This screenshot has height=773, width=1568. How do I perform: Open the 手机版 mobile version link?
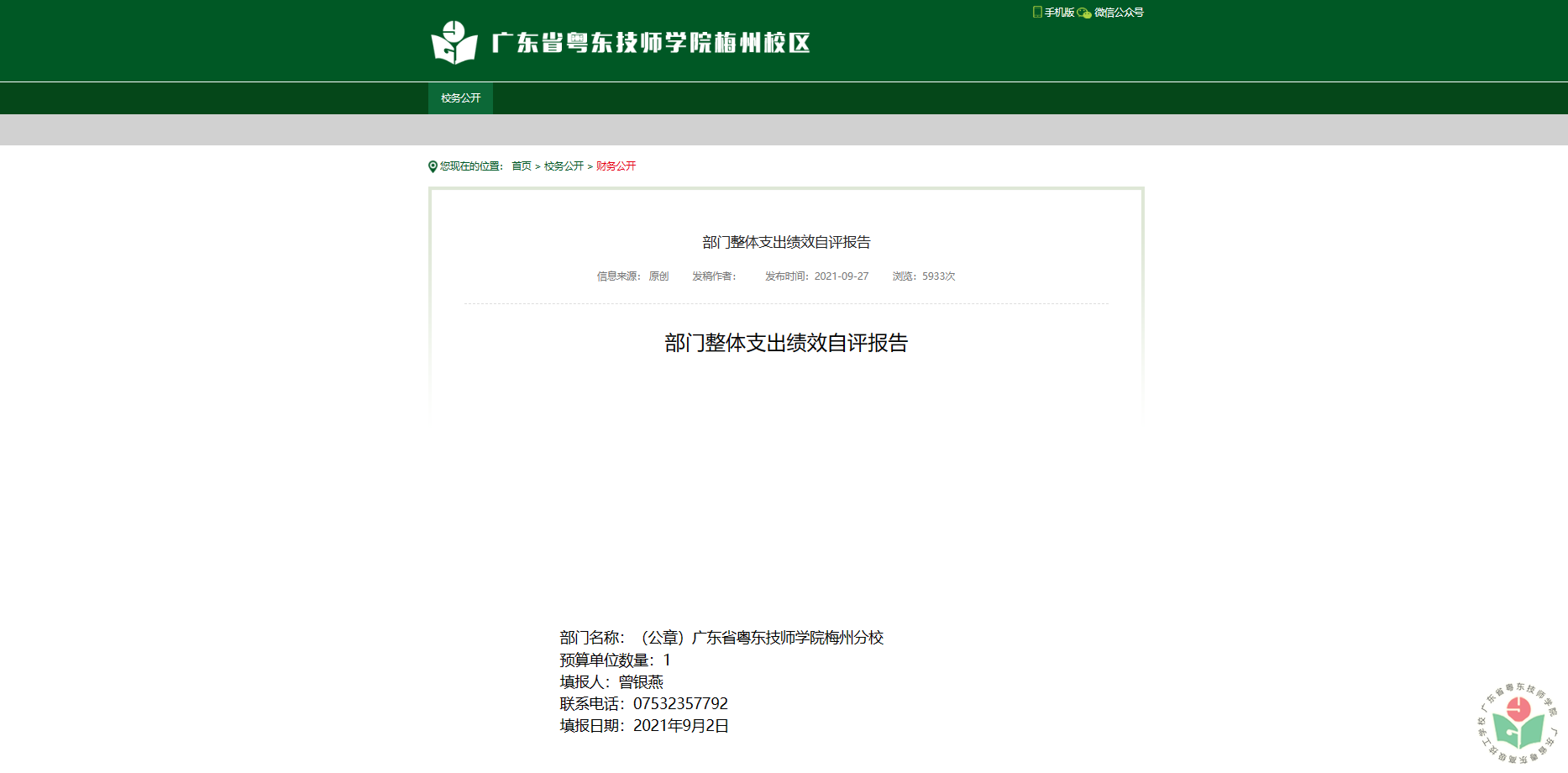click(x=1059, y=13)
